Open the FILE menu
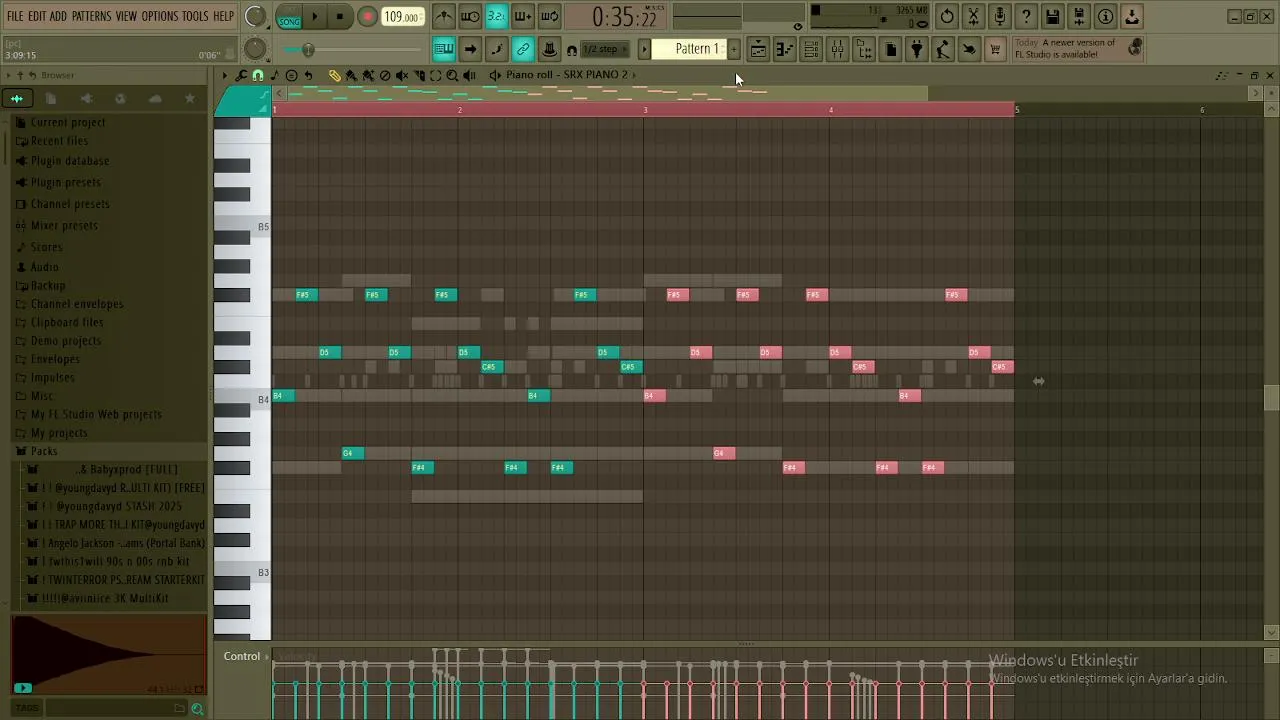1280x720 pixels. point(15,16)
